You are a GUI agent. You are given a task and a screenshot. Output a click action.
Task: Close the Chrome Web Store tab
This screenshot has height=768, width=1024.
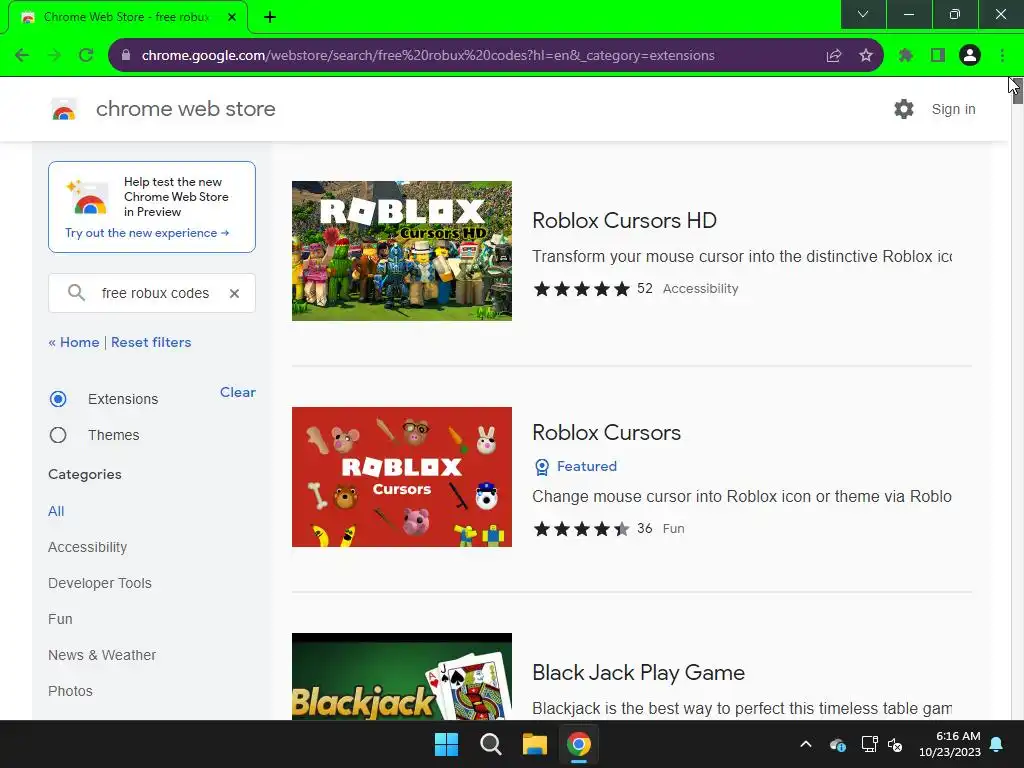coord(232,17)
